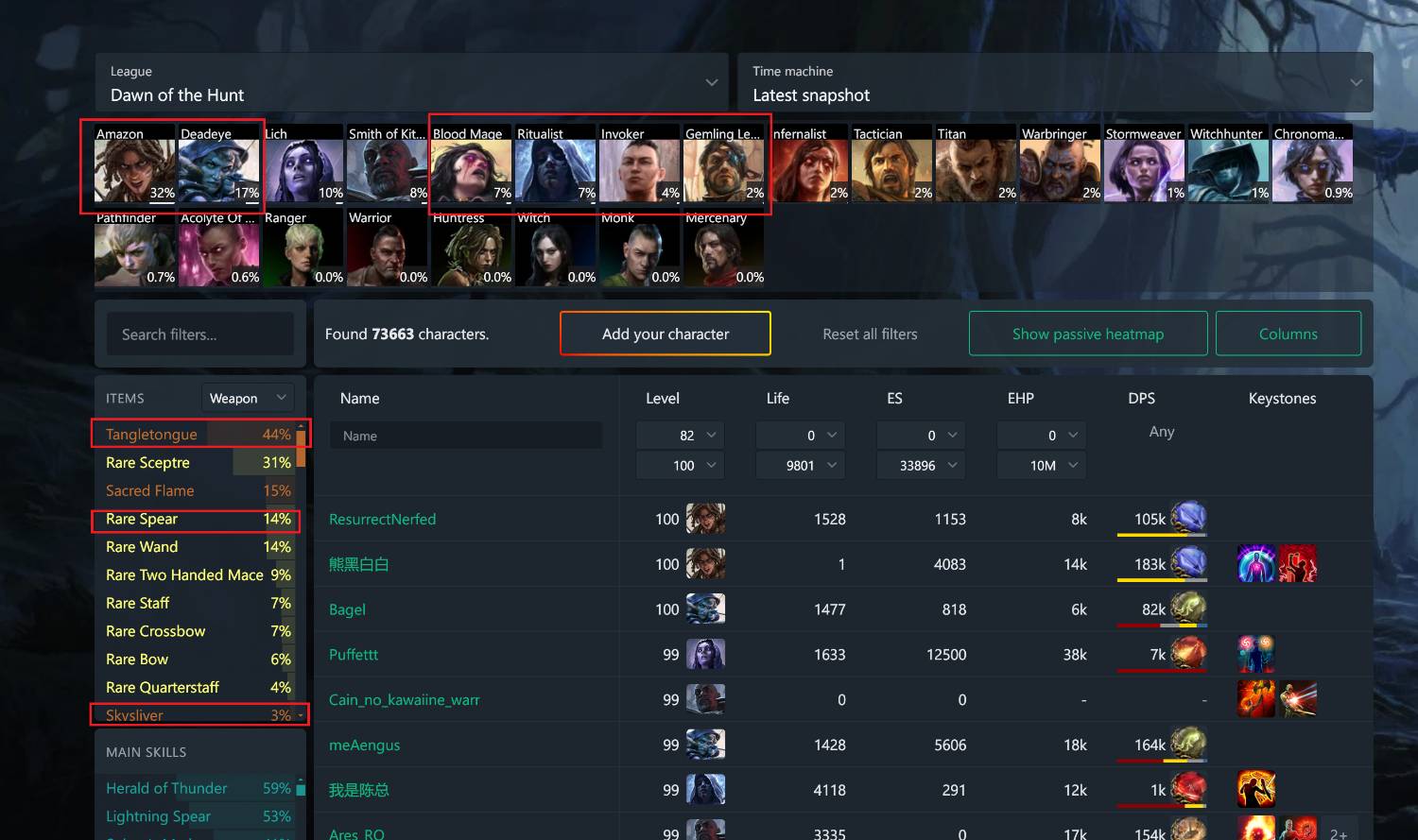
Task: Expand the Time machine snapshot selector
Action: 1055,83
